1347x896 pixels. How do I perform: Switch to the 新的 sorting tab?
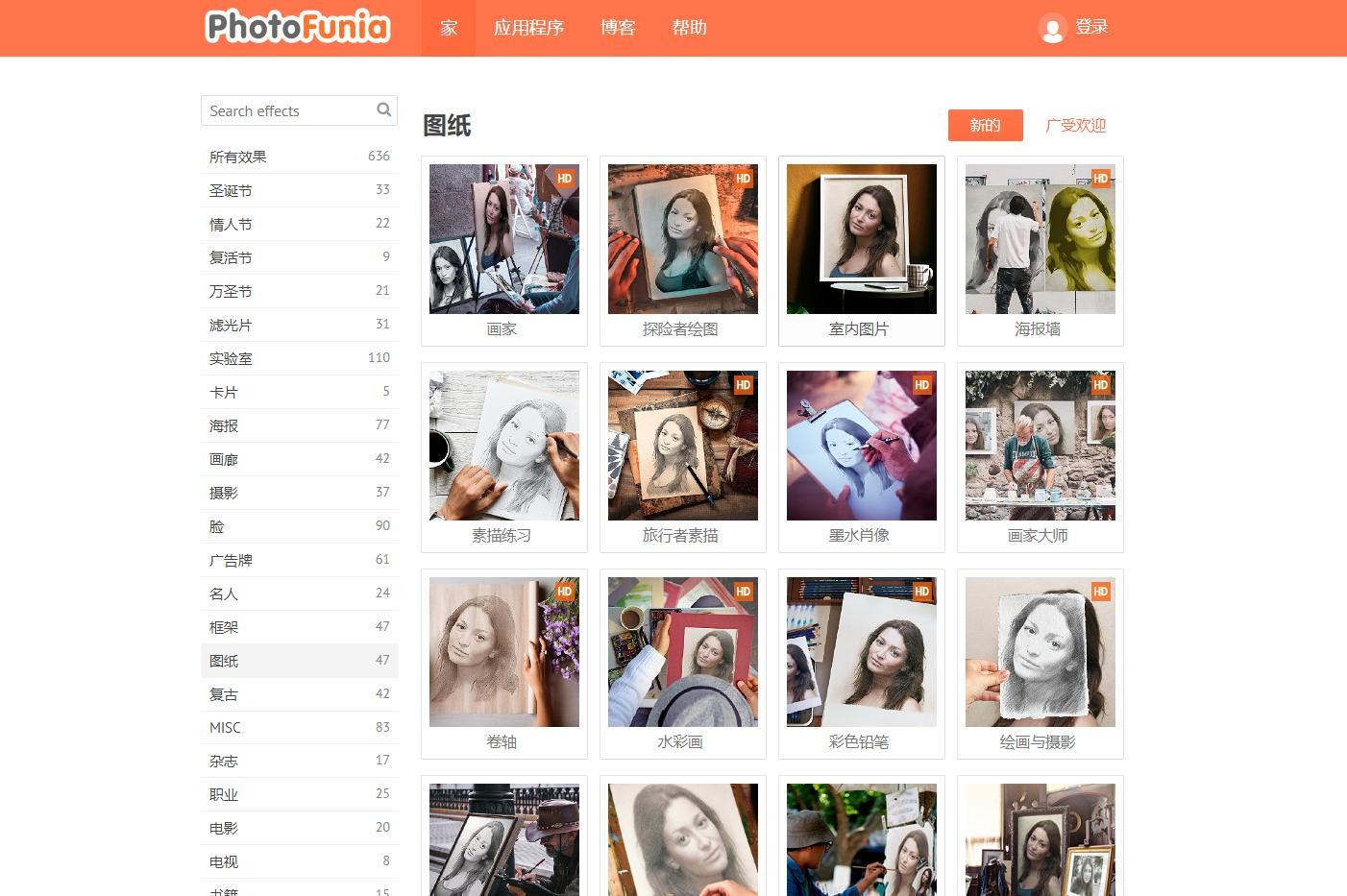(x=985, y=126)
